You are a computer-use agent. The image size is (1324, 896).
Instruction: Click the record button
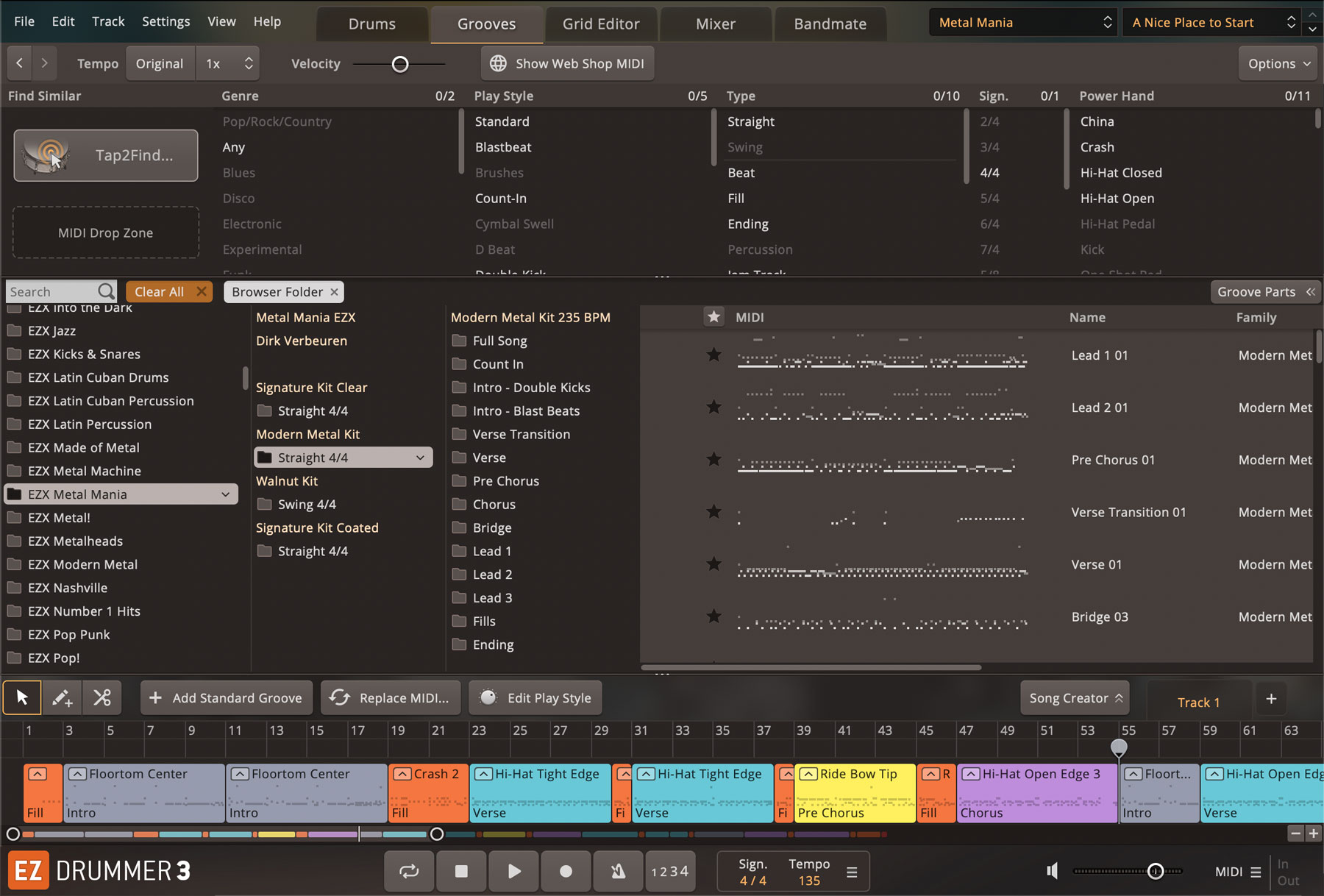tap(566, 872)
